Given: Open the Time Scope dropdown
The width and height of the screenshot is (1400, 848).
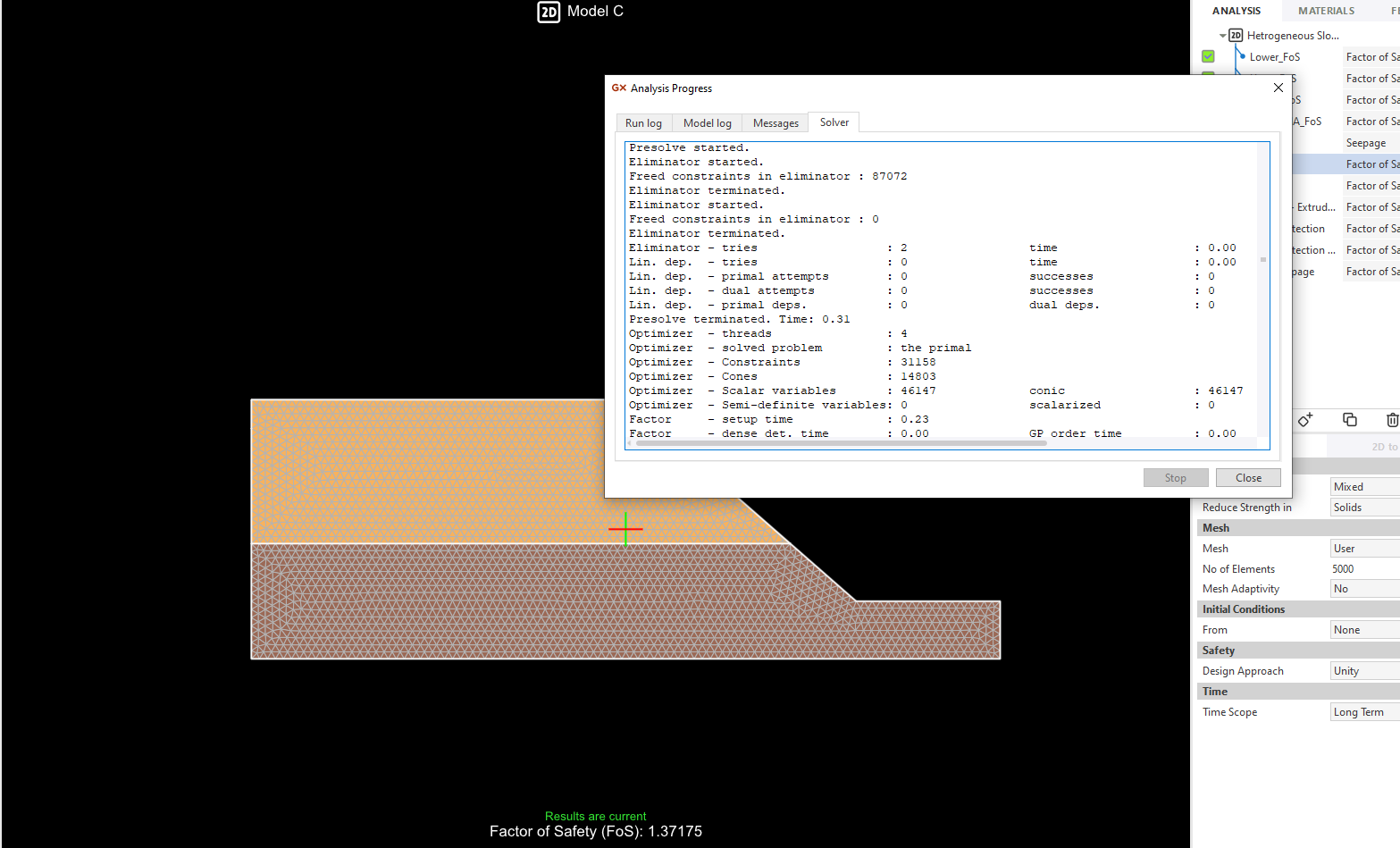Looking at the screenshot, I should 1363,712.
